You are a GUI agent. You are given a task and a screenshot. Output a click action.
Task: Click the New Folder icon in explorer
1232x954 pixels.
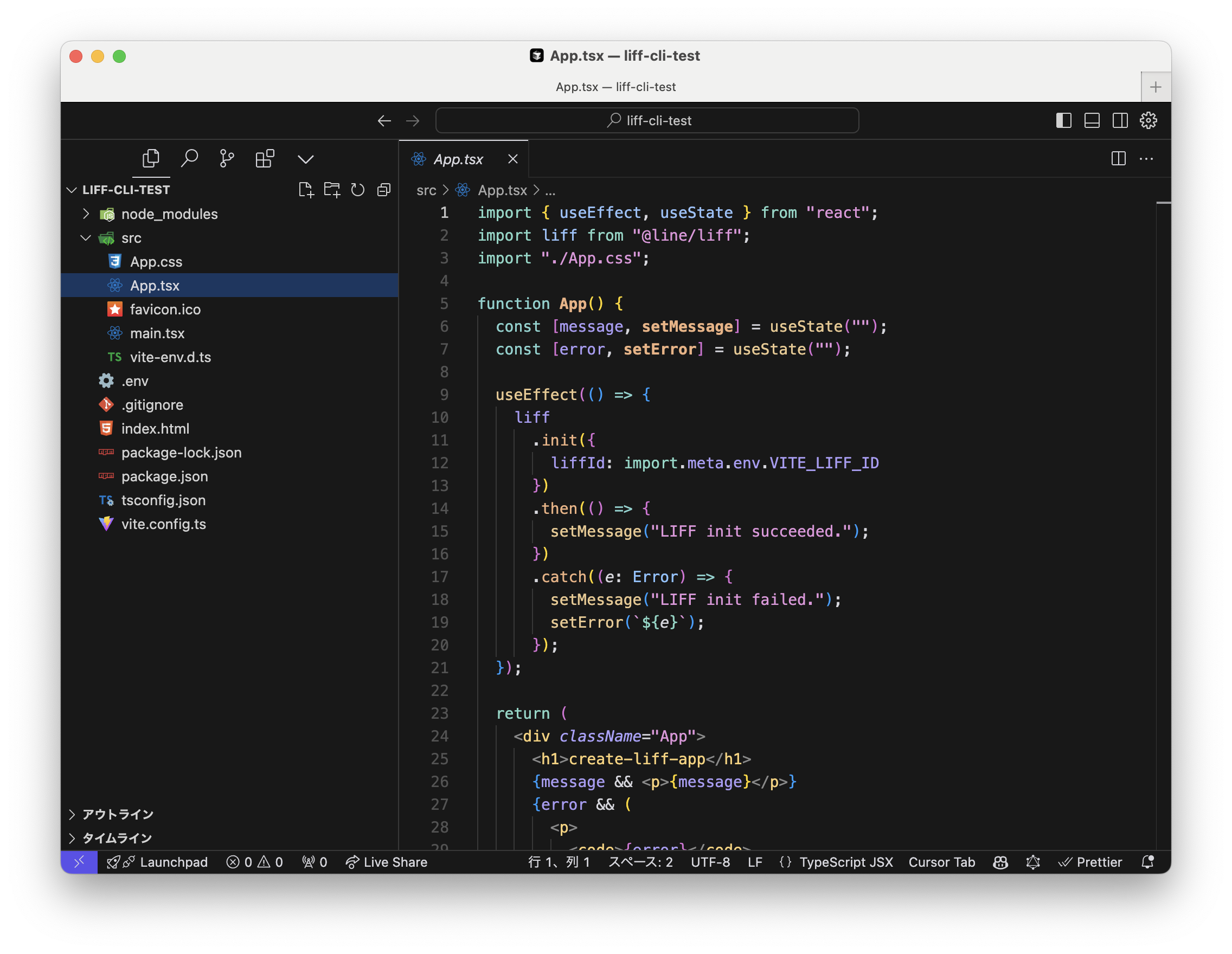[332, 190]
